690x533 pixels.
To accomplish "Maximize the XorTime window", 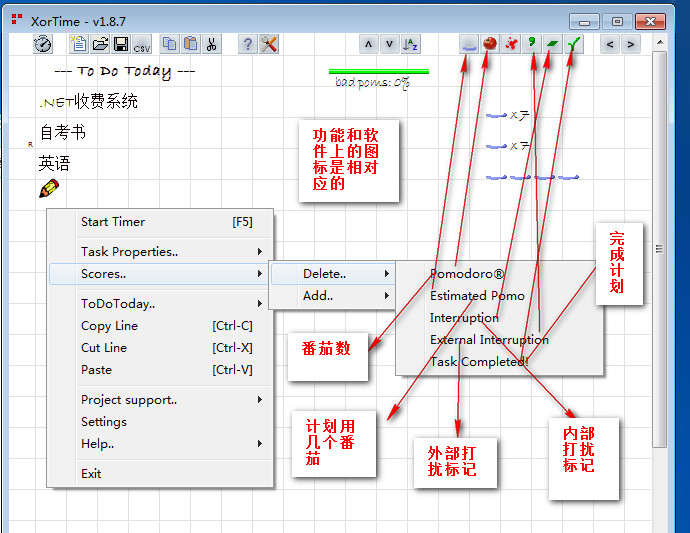I will 617,22.
